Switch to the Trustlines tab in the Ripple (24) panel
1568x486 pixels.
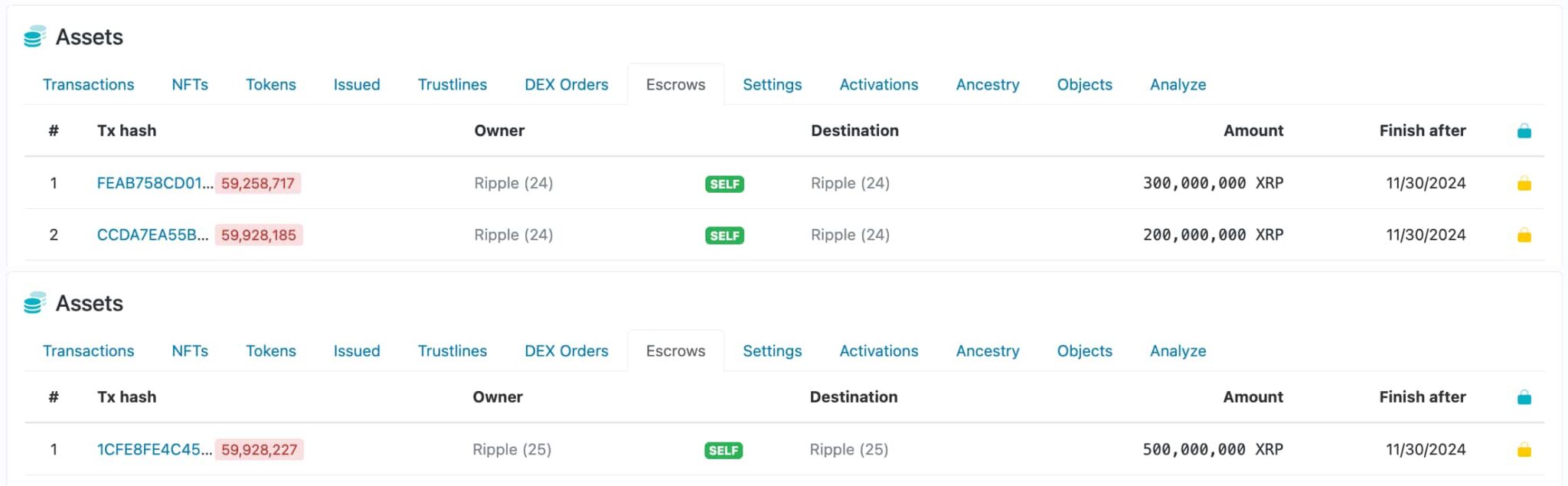pos(452,84)
